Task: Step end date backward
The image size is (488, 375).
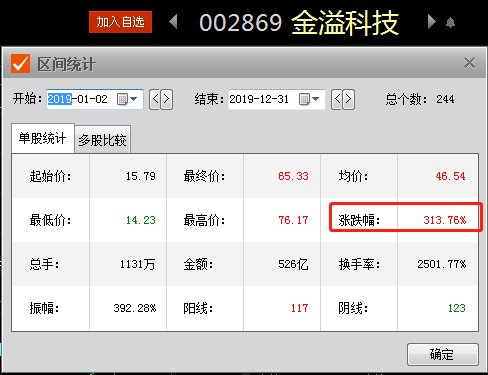Action: tap(337, 99)
